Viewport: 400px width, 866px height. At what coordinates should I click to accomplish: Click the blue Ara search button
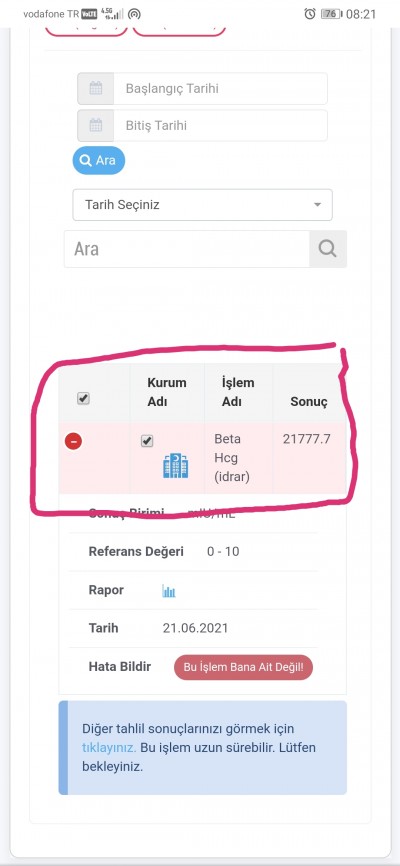click(x=99, y=160)
